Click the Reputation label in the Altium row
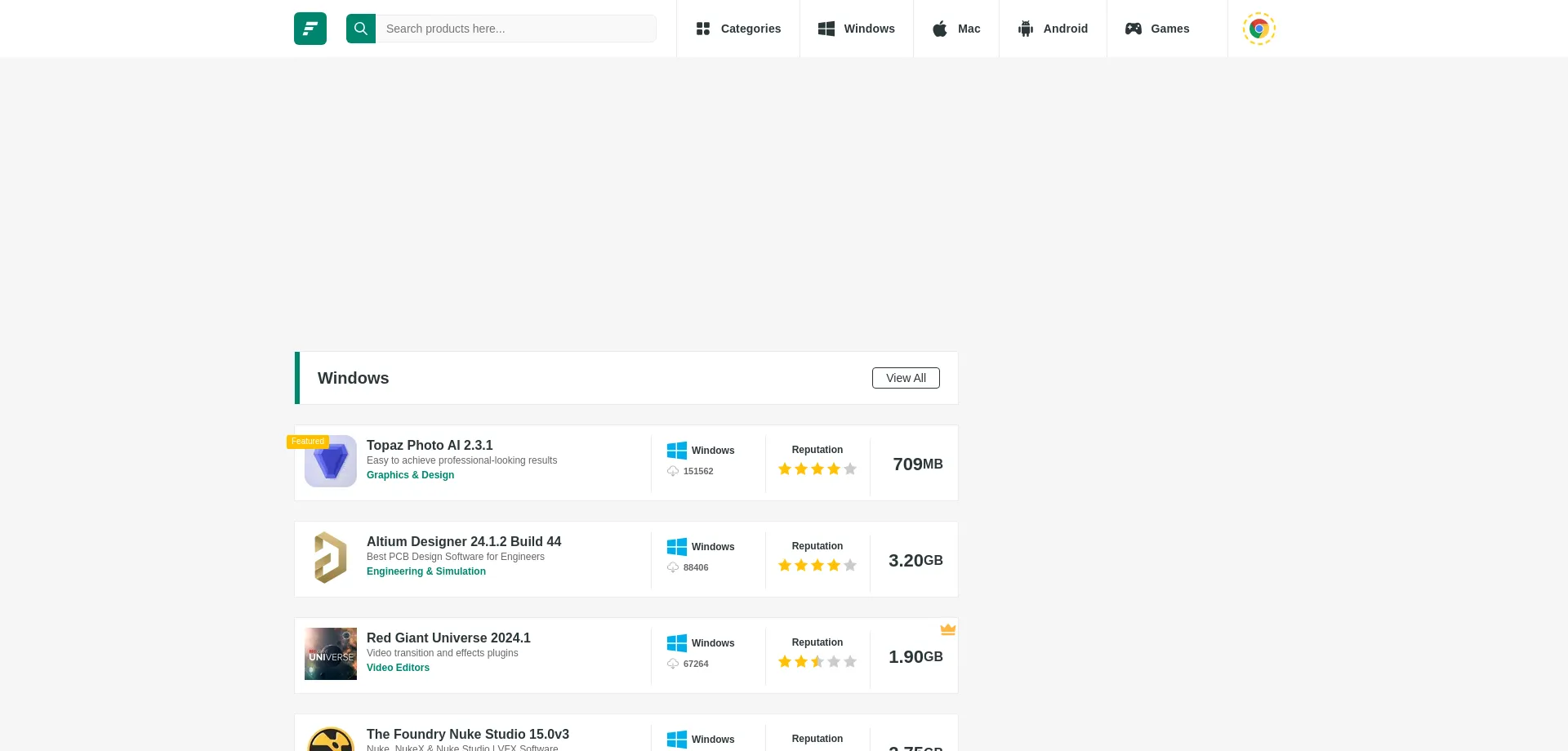1568x751 pixels. [817, 546]
